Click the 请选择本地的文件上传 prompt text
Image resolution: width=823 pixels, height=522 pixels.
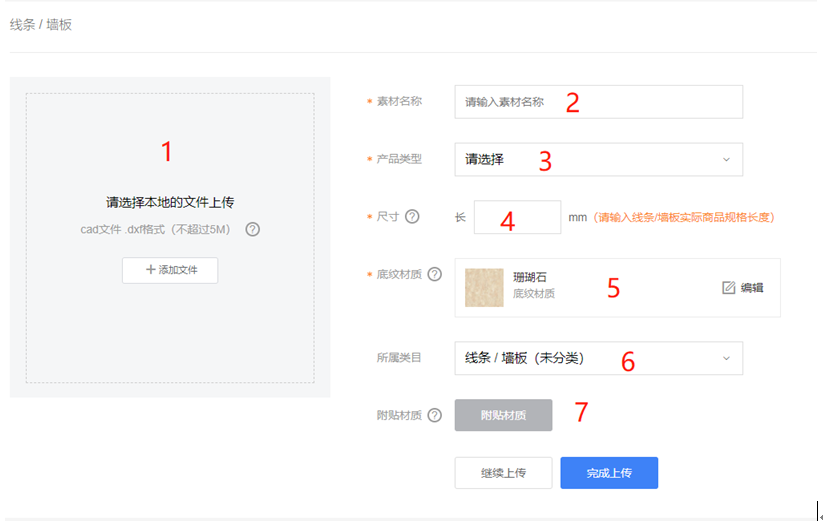click(x=170, y=202)
